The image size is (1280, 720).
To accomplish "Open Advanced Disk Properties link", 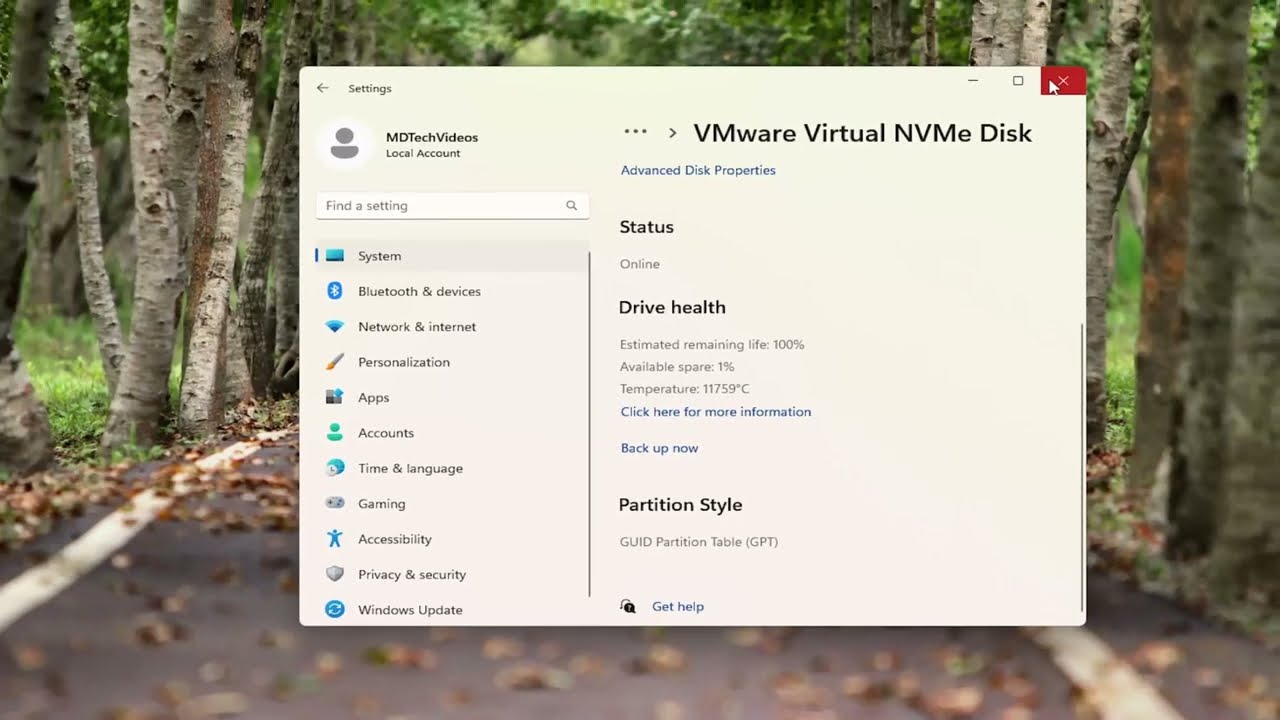I will [698, 170].
